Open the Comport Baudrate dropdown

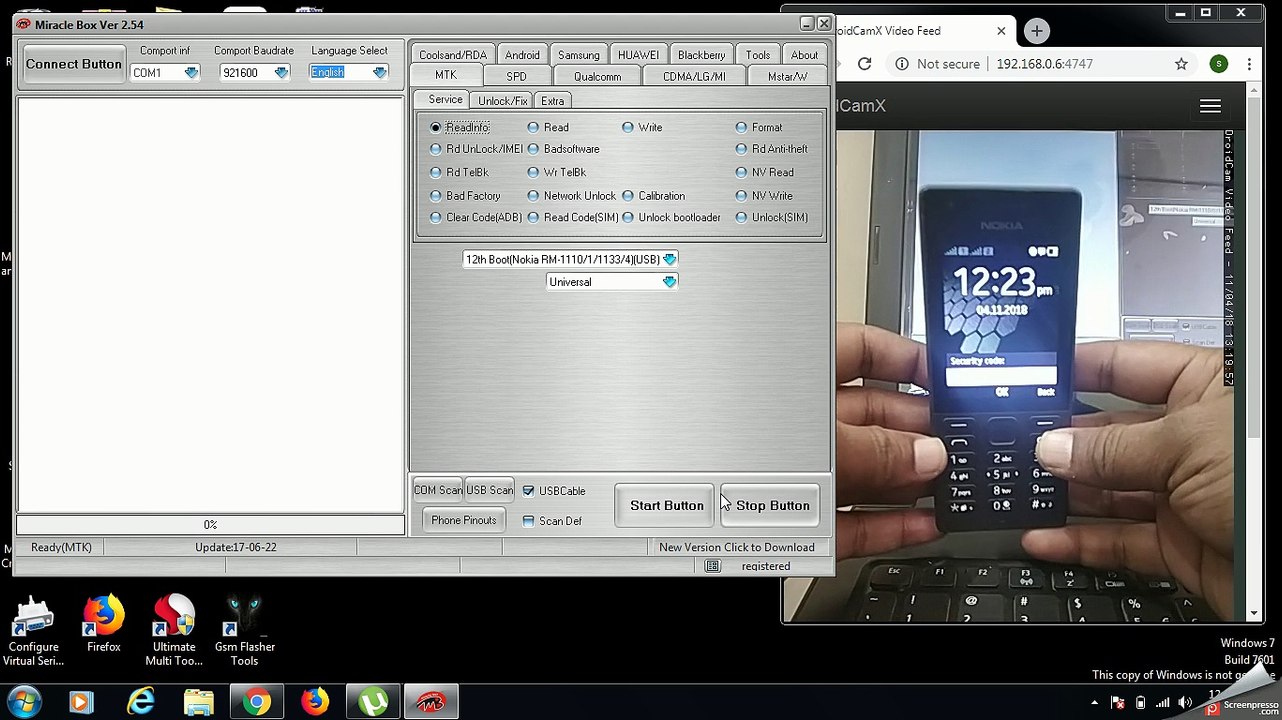pyautogui.click(x=281, y=73)
